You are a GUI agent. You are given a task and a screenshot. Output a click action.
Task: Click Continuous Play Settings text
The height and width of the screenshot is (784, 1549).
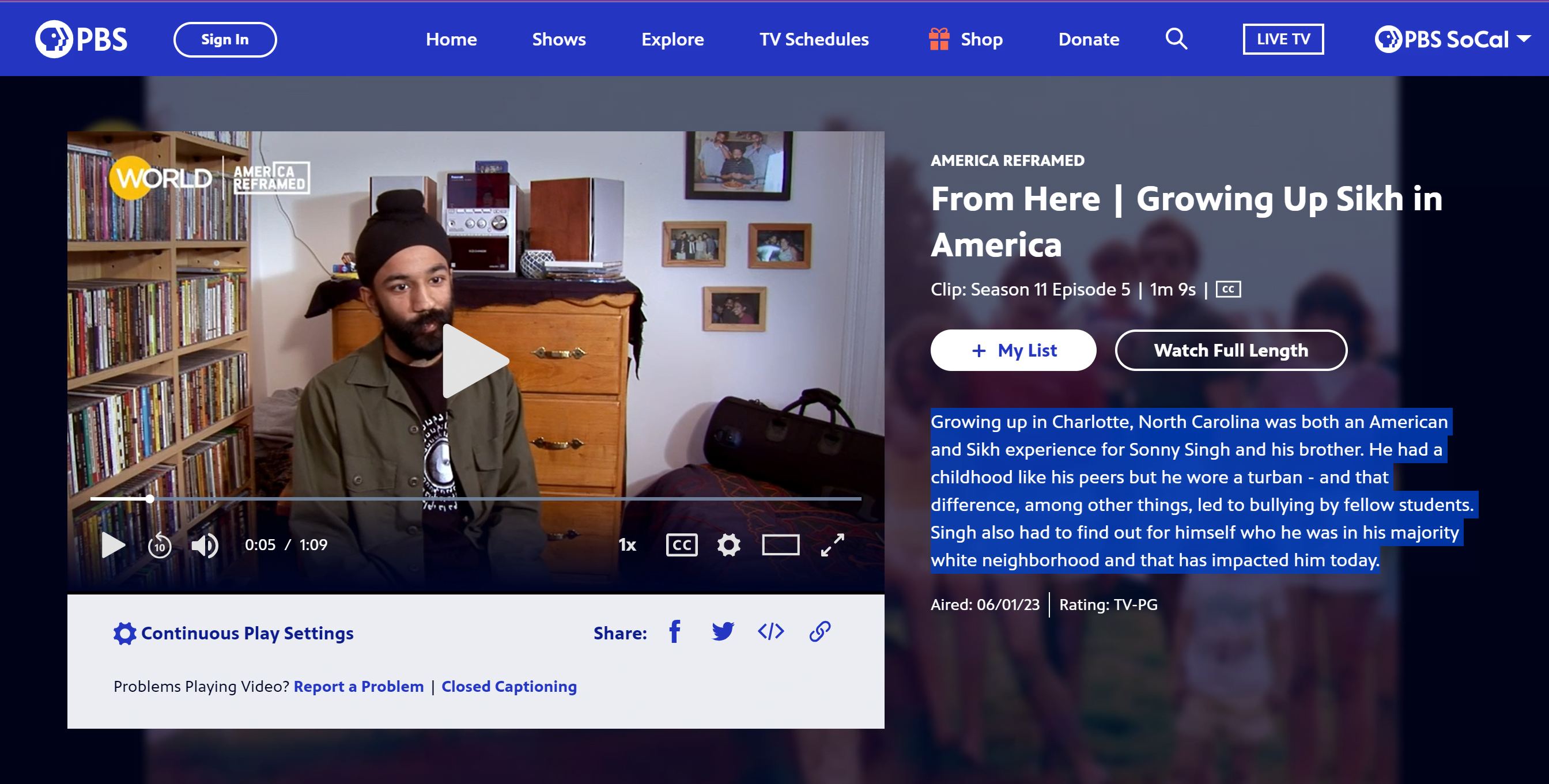[247, 633]
